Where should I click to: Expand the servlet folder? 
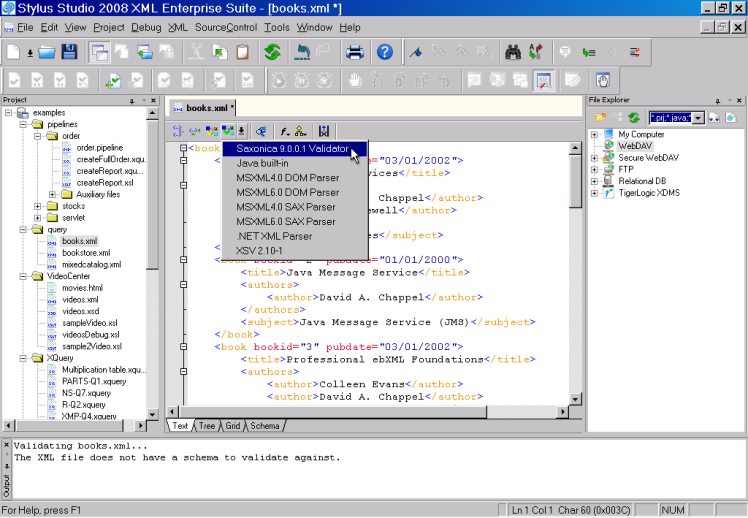(38, 218)
